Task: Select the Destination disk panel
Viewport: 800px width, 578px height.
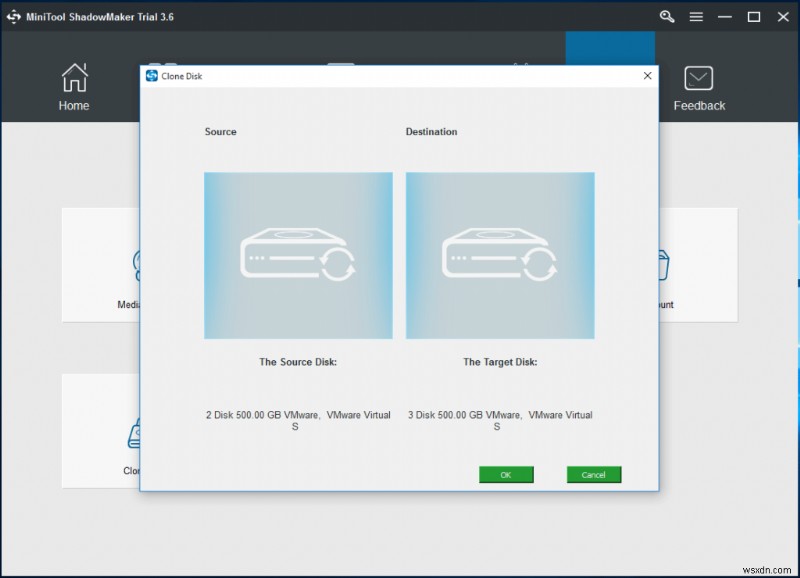Action: pyautogui.click(x=500, y=256)
